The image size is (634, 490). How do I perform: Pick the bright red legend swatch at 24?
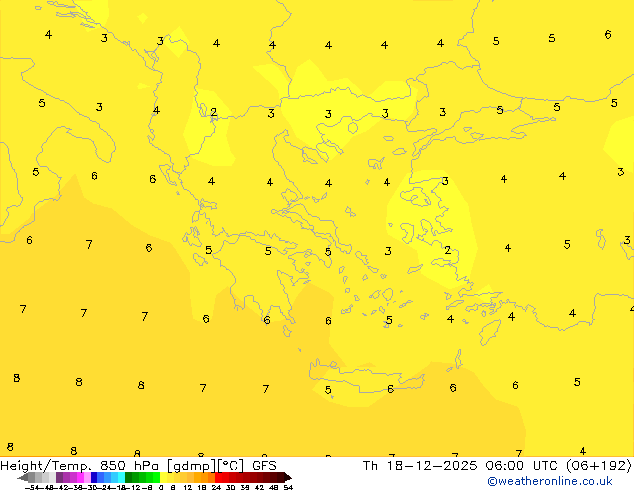click(x=218, y=477)
